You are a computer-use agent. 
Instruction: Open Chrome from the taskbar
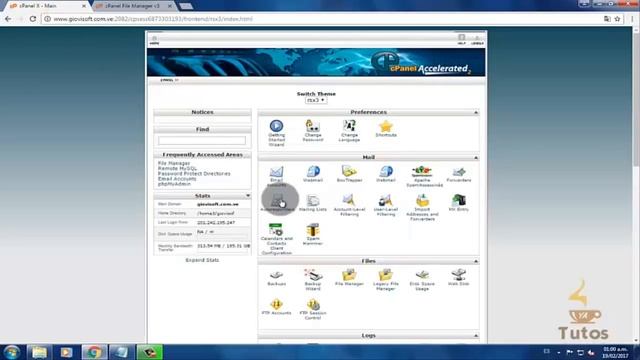point(94,352)
